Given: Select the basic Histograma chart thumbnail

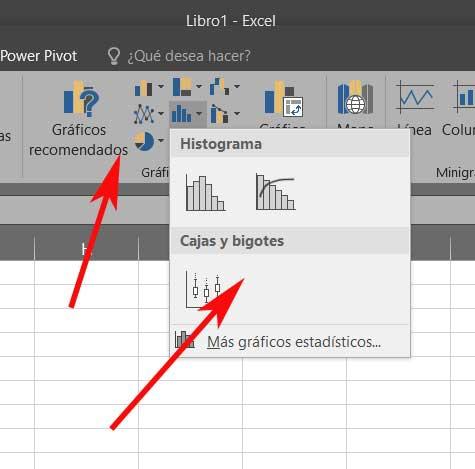Looking at the screenshot, I should click(205, 193).
